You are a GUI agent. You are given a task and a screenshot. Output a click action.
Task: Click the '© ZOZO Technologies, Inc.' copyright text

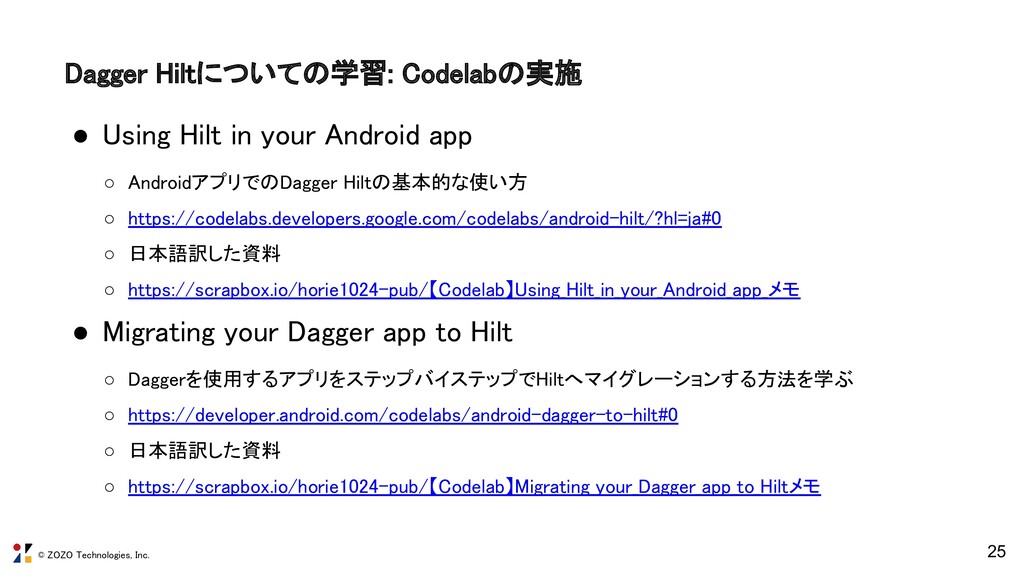[93, 555]
